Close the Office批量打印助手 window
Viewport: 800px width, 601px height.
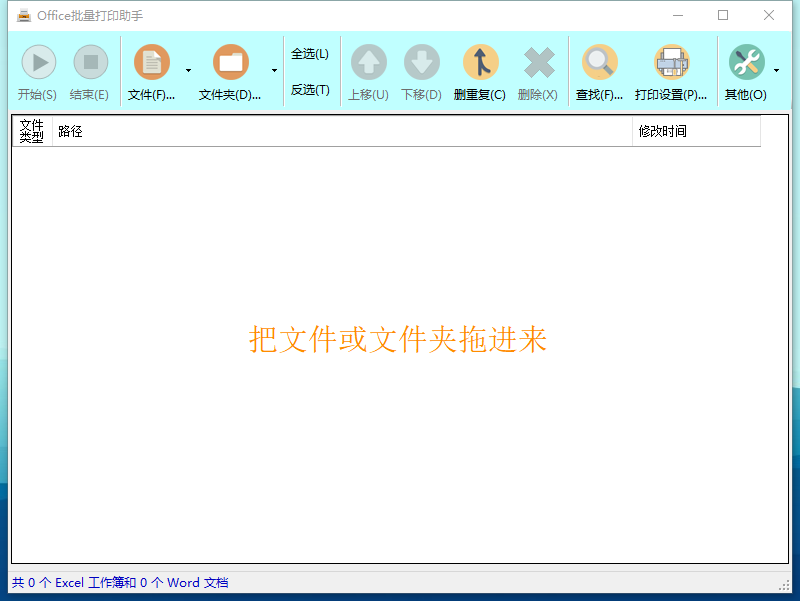769,15
